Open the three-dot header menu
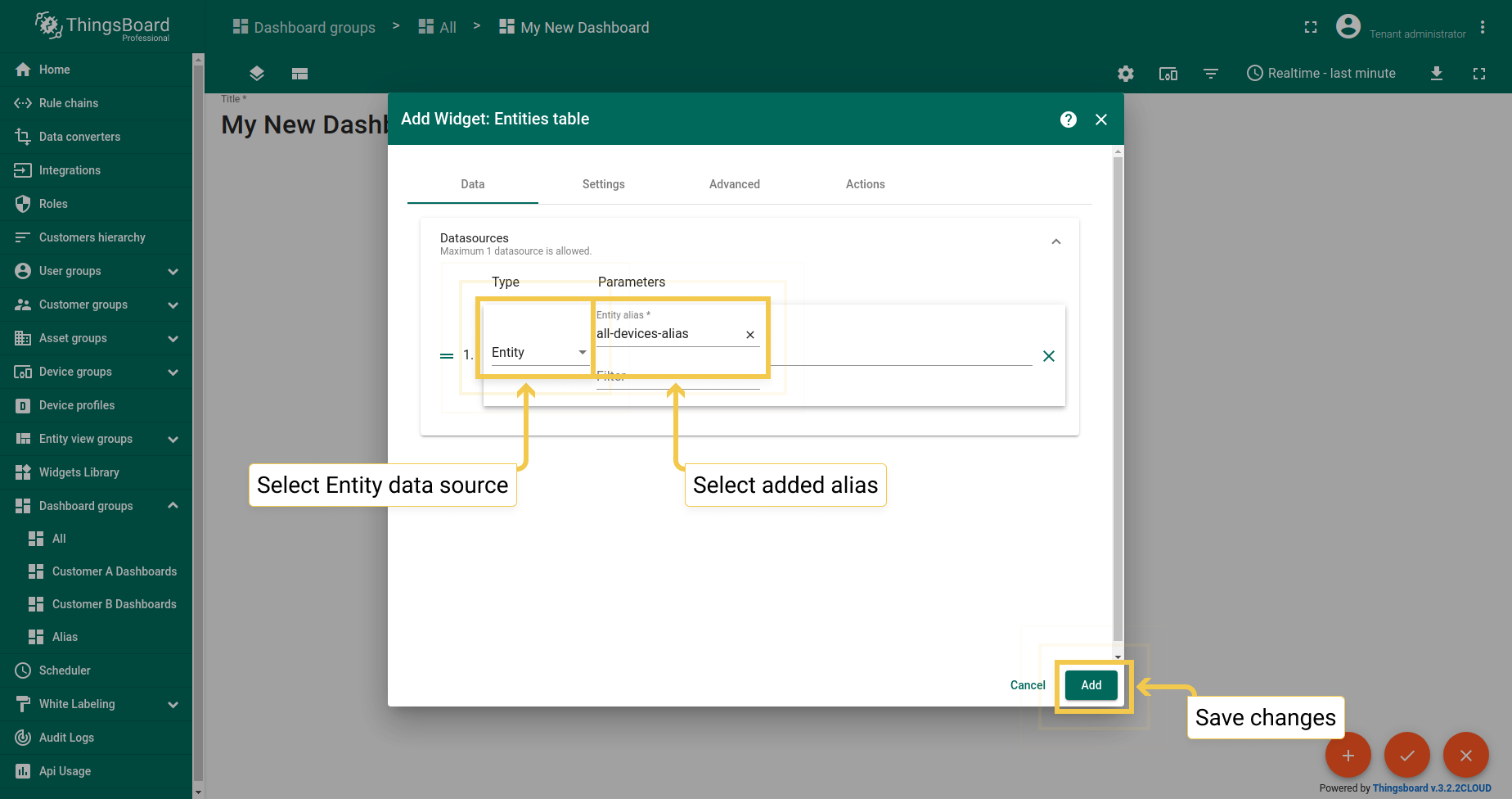Viewport: 1512px width, 799px height. tap(1483, 27)
